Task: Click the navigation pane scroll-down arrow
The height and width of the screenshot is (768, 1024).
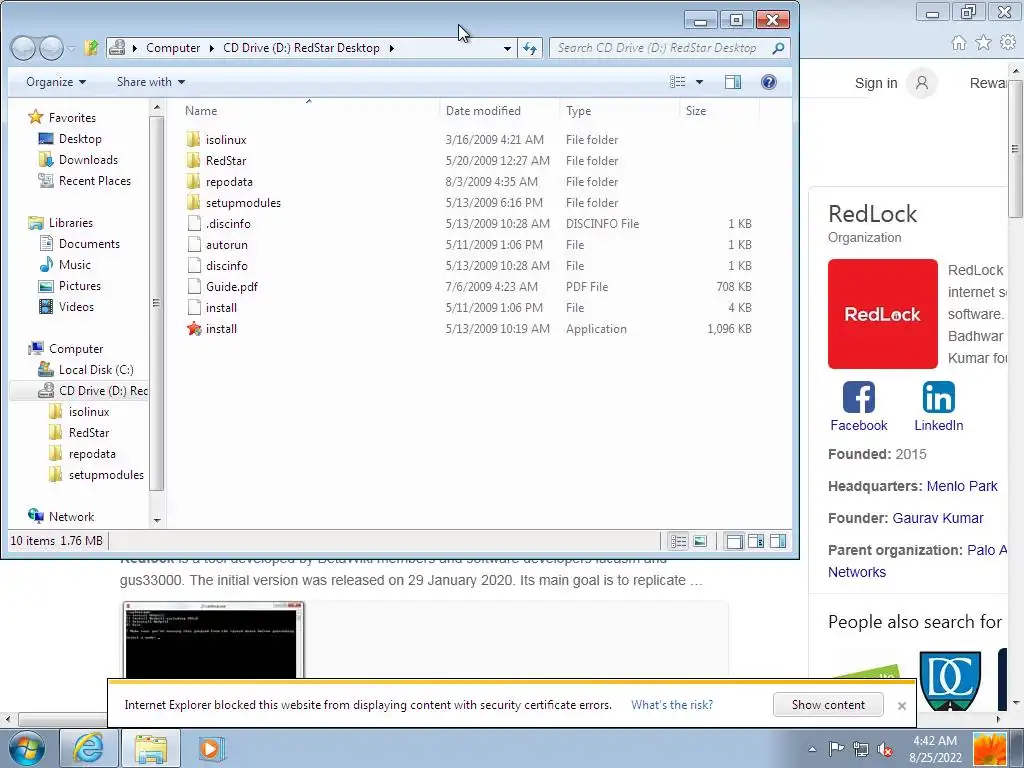Action: 157,520
